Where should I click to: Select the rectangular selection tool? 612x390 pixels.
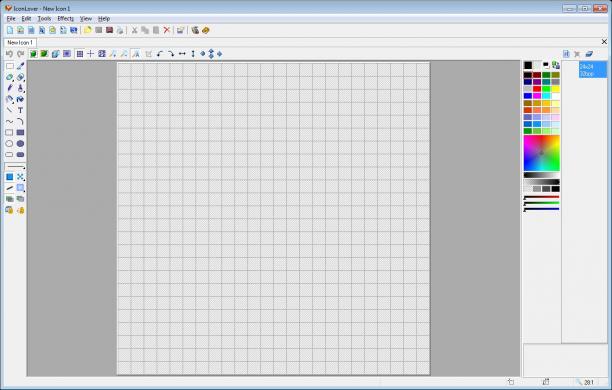click(x=9, y=66)
